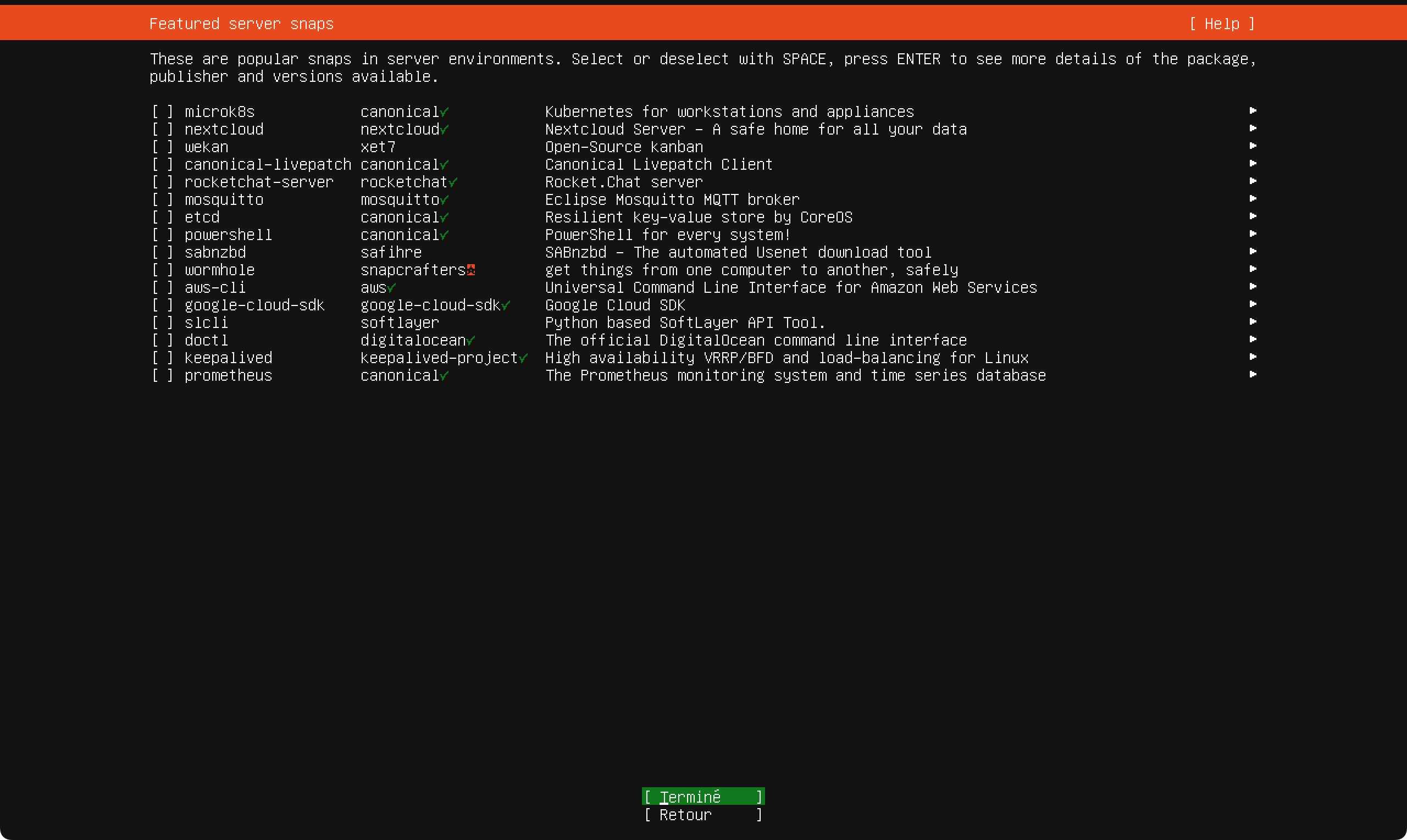Click the wormhole snap name

[220, 270]
